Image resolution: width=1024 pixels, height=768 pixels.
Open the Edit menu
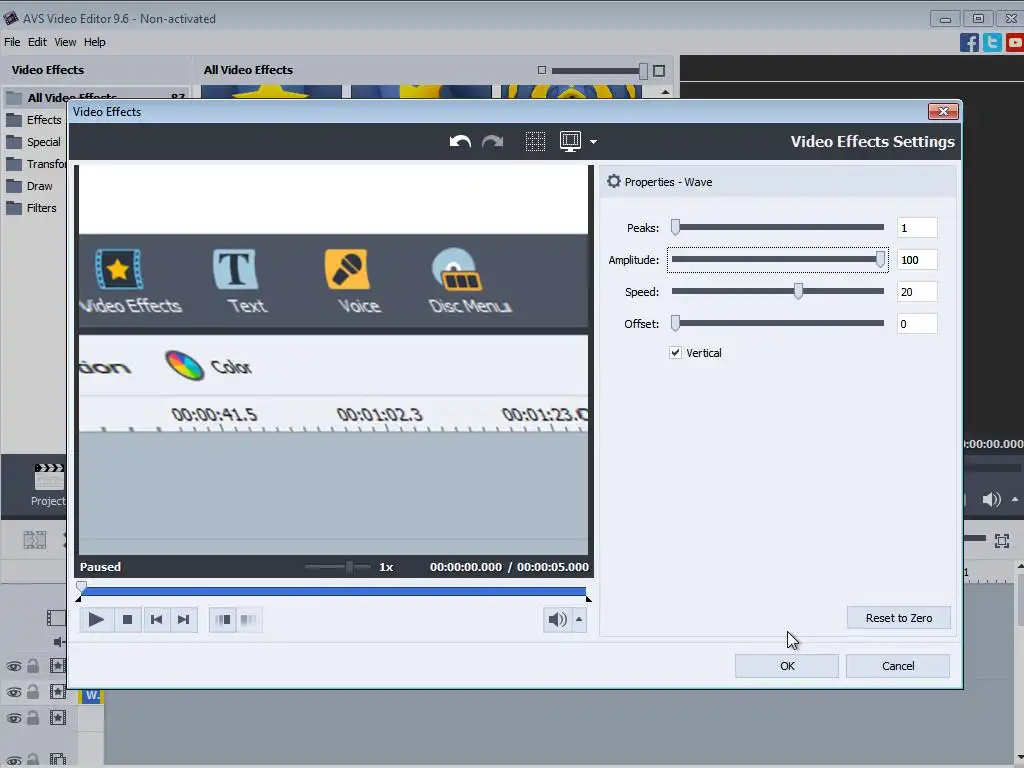(x=37, y=42)
